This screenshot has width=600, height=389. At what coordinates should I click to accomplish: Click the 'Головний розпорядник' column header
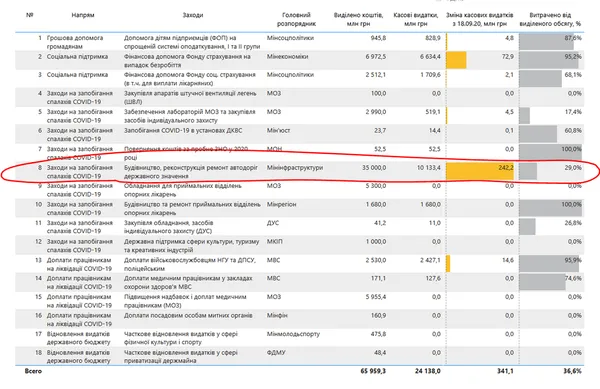pyautogui.click(x=296, y=20)
